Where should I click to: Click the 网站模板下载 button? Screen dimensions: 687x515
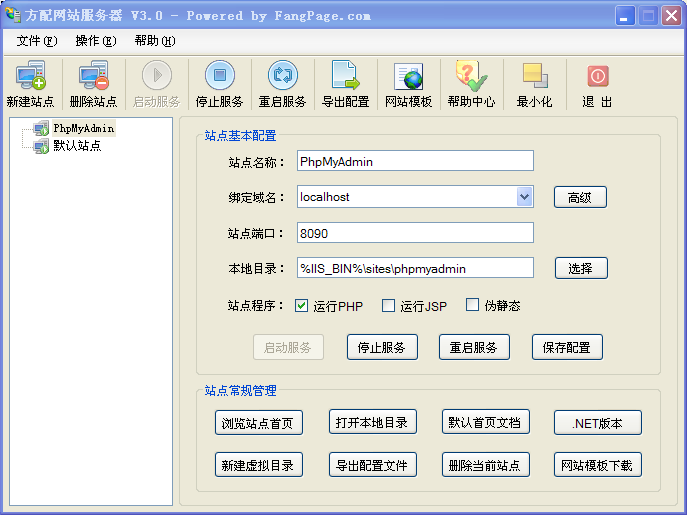[598, 465]
